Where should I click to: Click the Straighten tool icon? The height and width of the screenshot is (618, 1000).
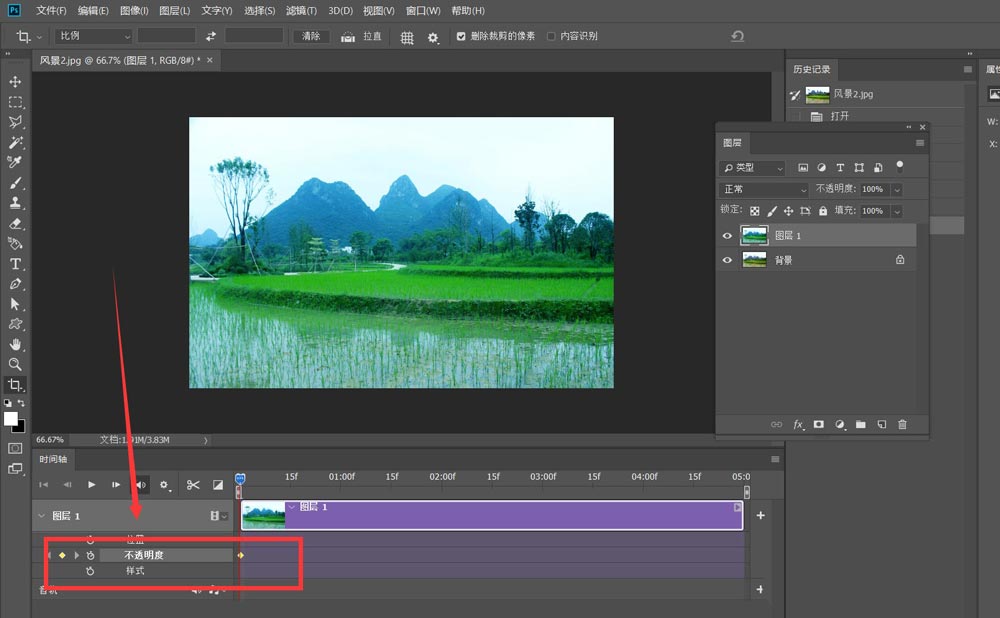click(348, 36)
